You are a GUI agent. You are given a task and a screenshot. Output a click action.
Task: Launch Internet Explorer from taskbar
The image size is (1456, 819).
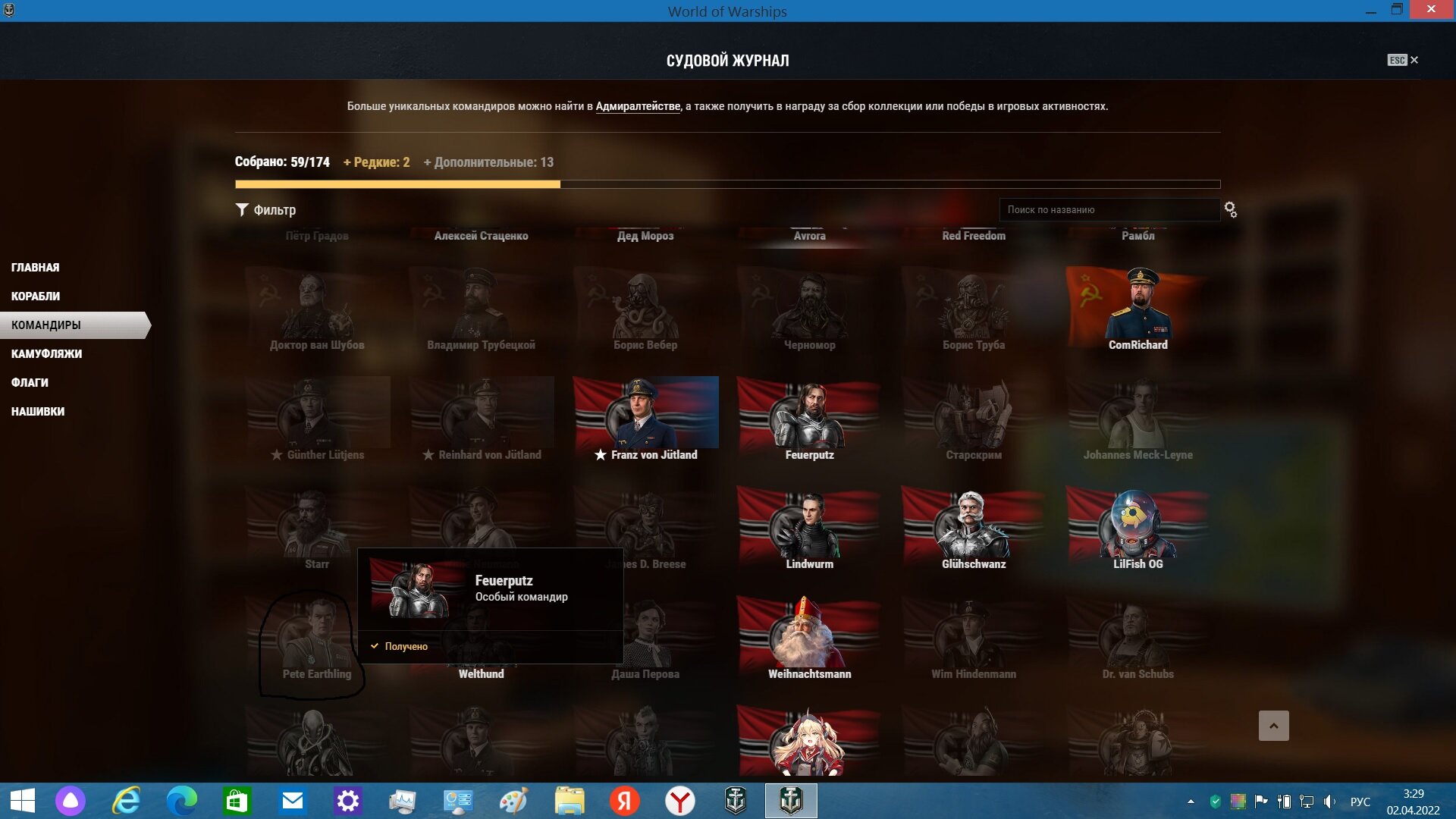point(127,801)
